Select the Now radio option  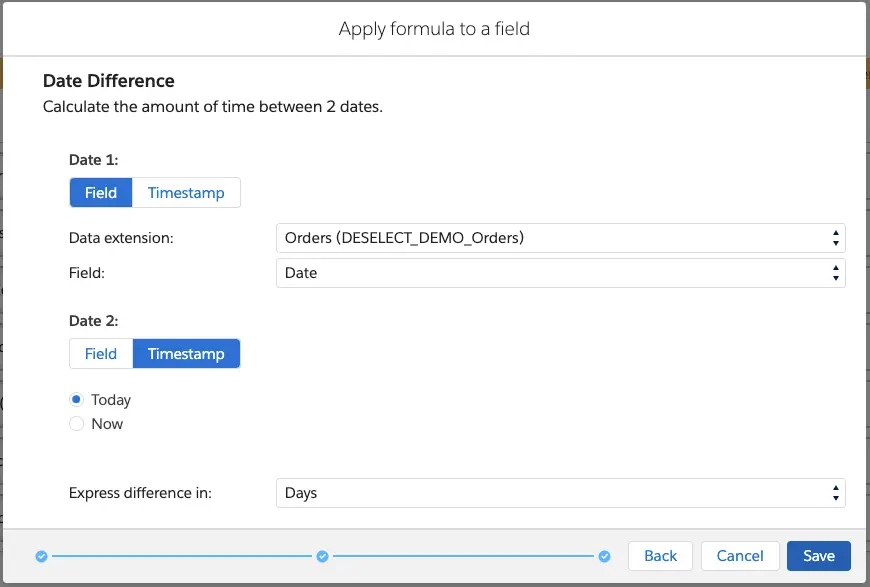77,424
